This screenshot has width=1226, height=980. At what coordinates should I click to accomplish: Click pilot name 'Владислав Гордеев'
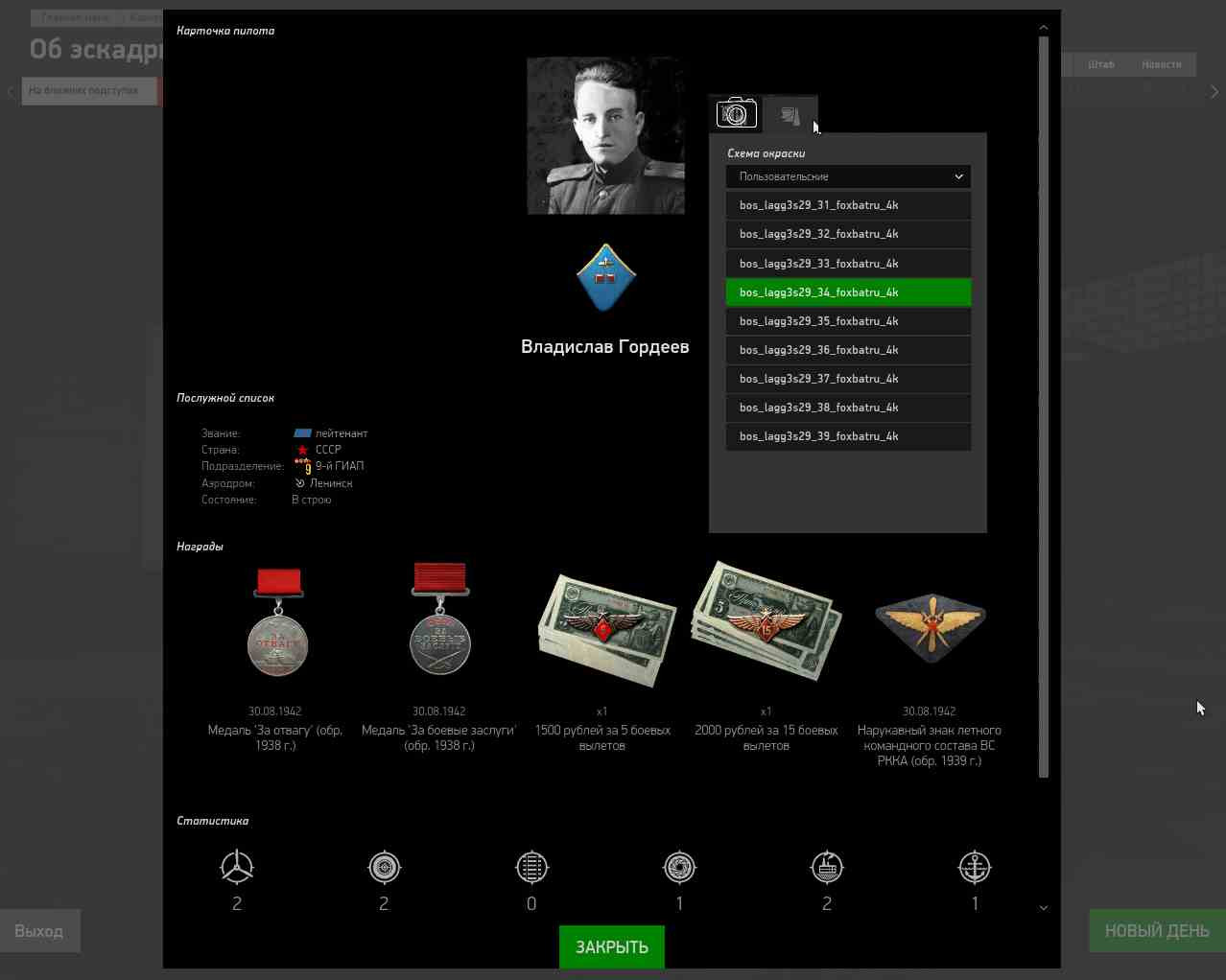[x=605, y=346]
